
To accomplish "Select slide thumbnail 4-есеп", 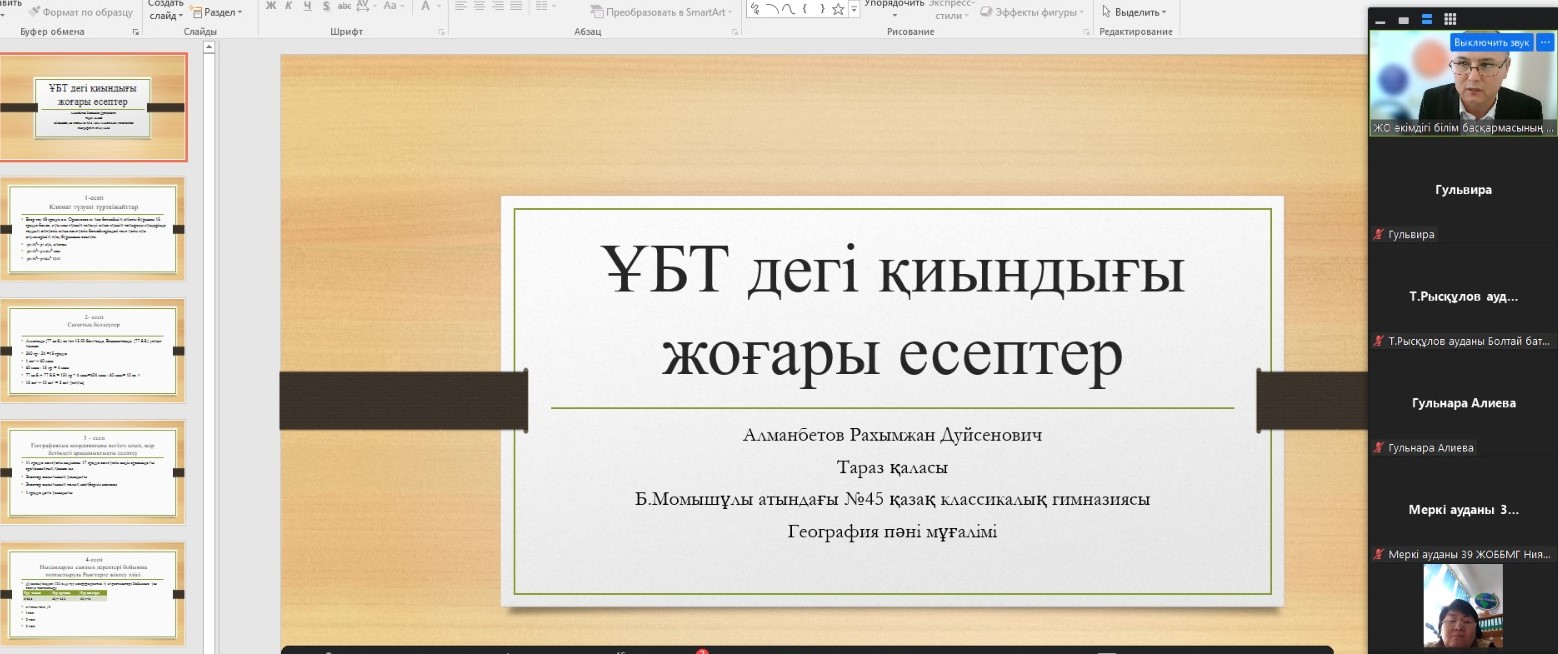I will [x=93, y=594].
